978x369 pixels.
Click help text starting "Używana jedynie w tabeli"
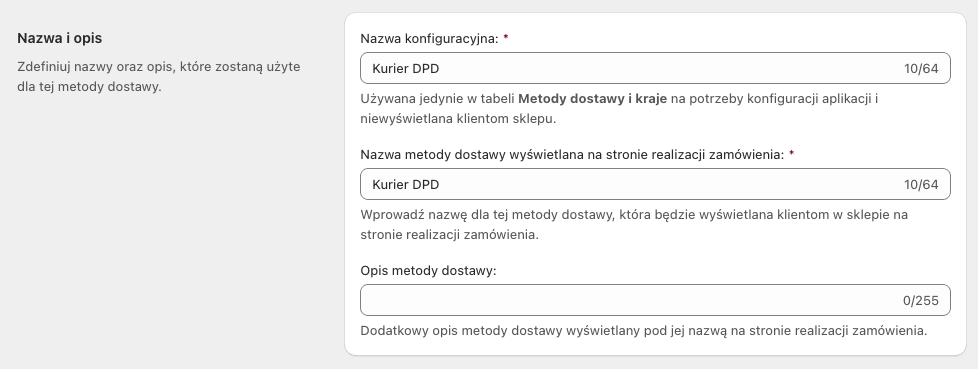(619, 108)
